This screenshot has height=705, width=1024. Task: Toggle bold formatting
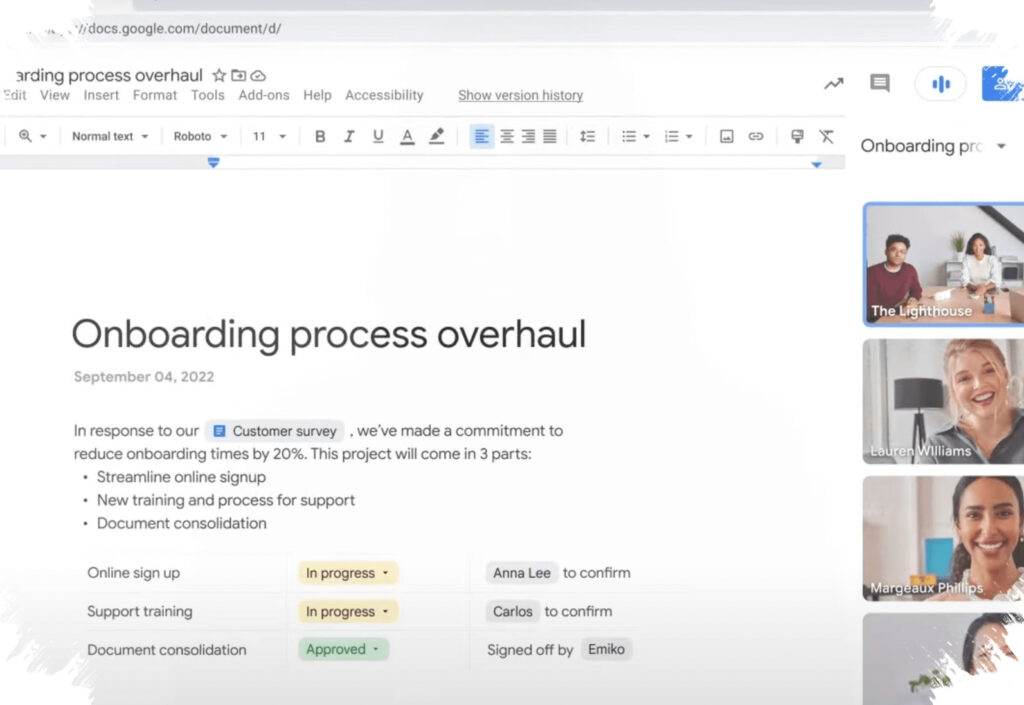coord(320,136)
